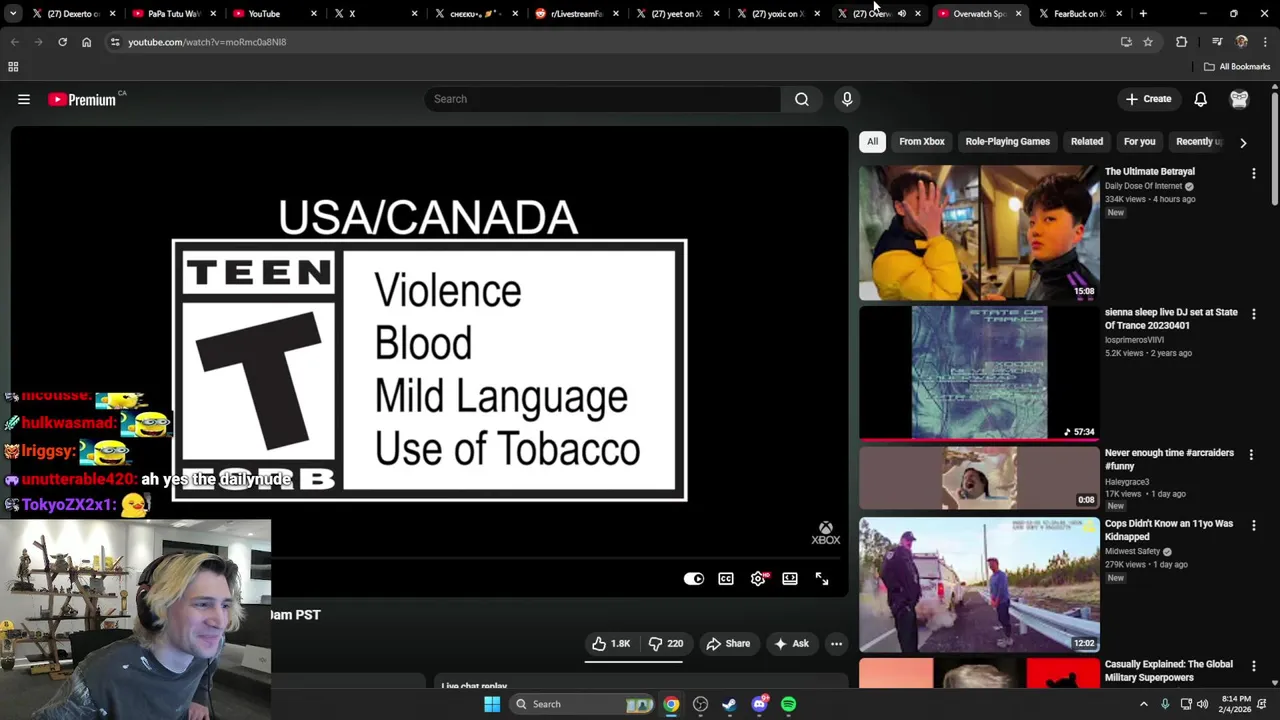Enter fullscreen on the video player
The image size is (1280, 720).
pos(822,579)
